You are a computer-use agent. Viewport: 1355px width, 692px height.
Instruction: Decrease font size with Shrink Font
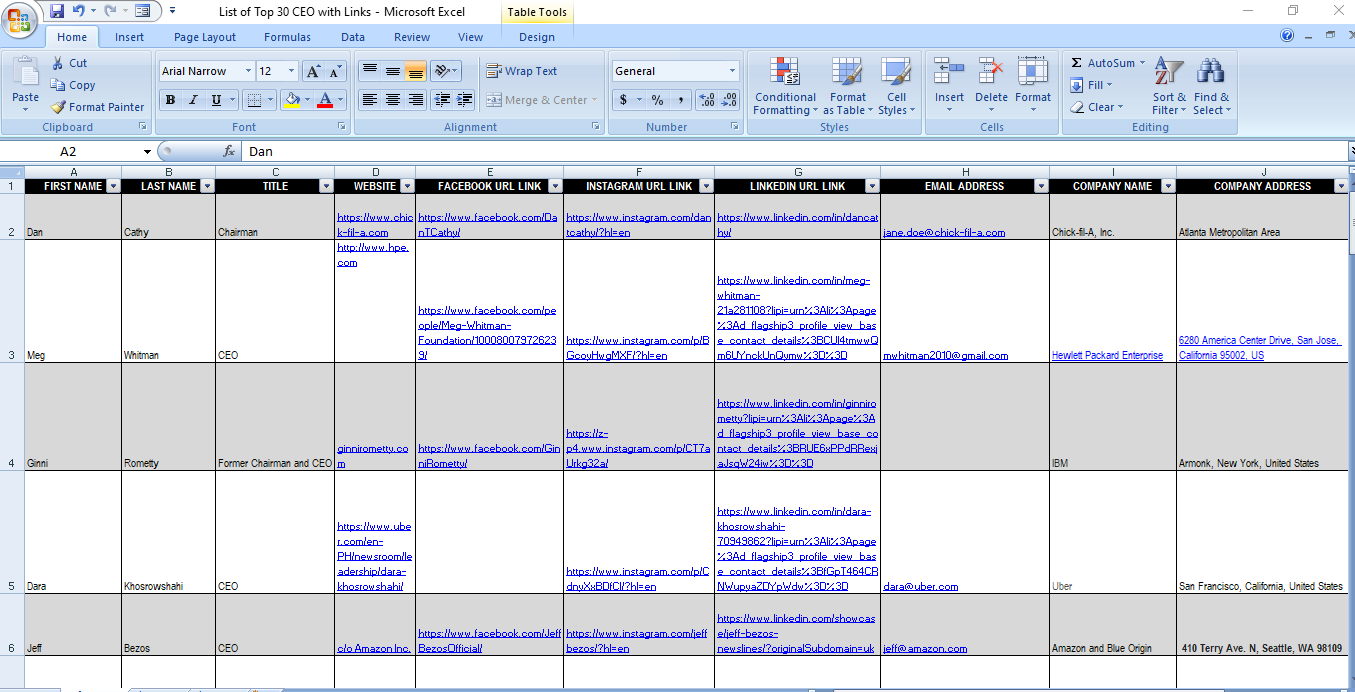[x=335, y=71]
